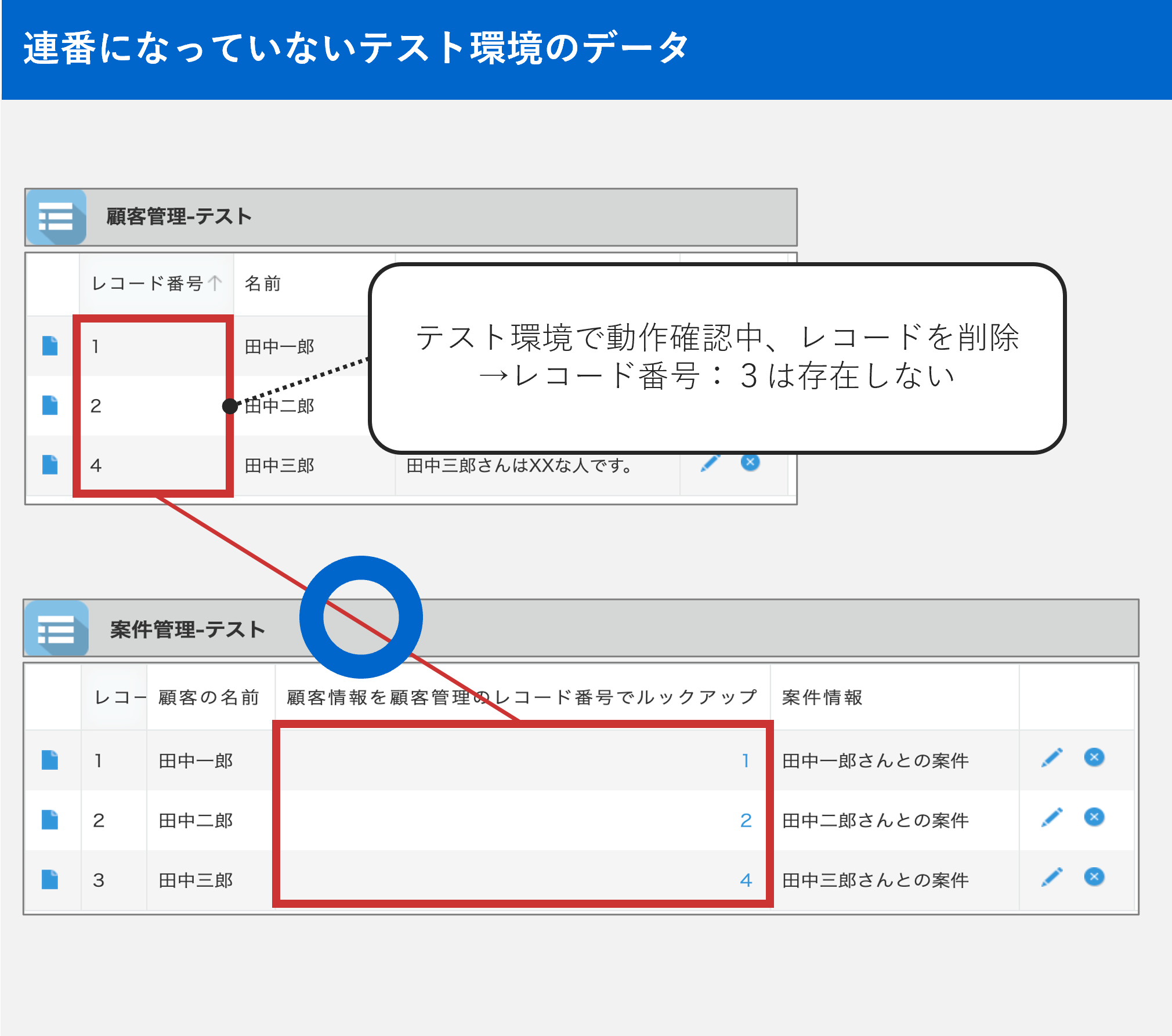
Task: Click 案件管理-テスト app title
Action: (187, 629)
